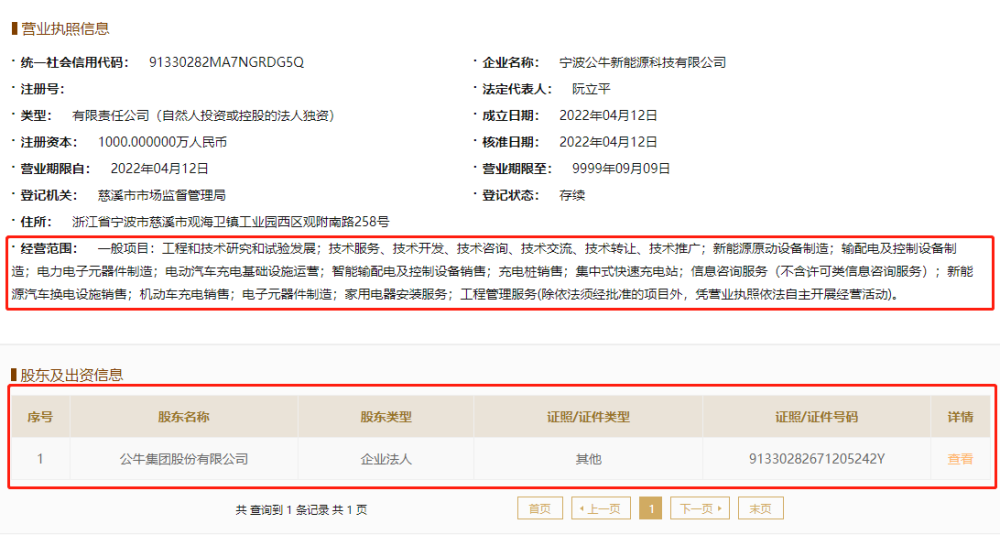The width and height of the screenshot is (1000, 535).
Task: Select page number 1 in pagination
Action: (x=651, y=508)
